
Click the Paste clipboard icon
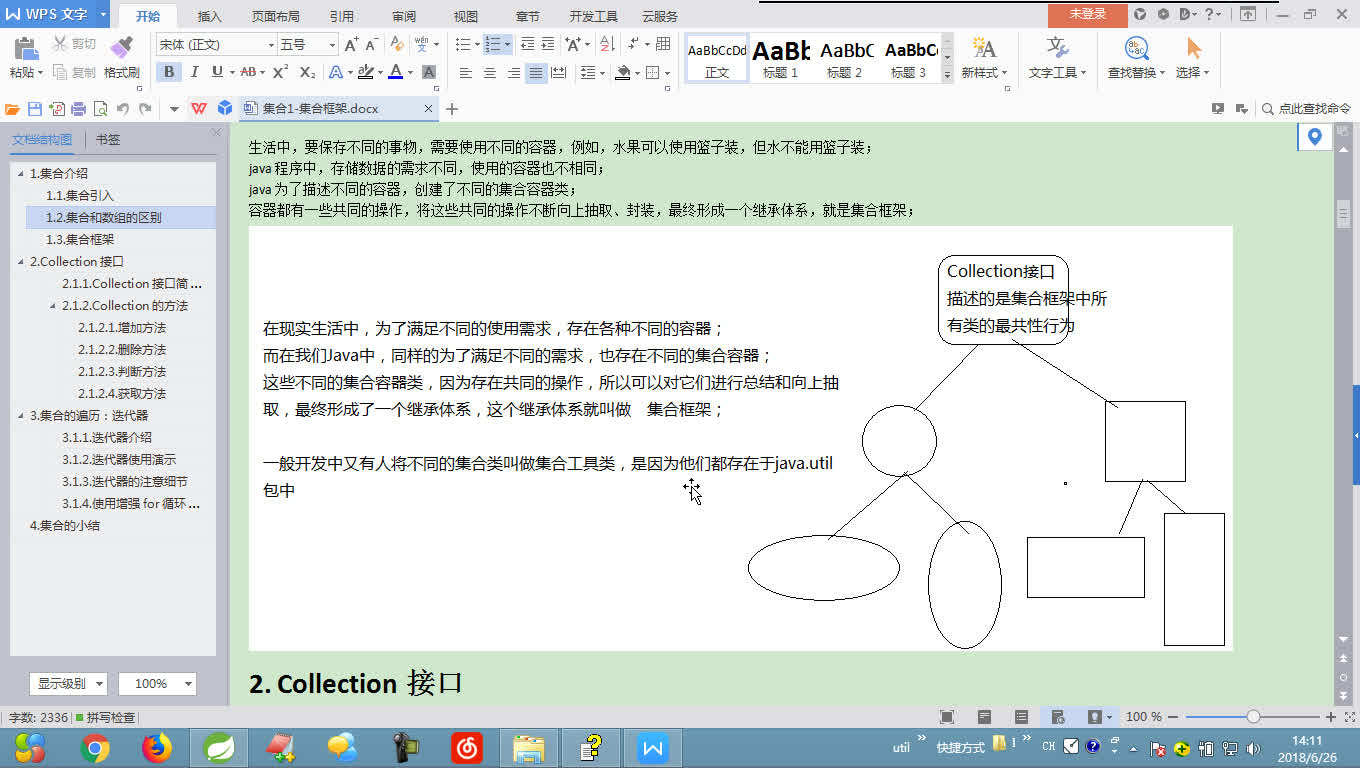(x=26, y=48)
